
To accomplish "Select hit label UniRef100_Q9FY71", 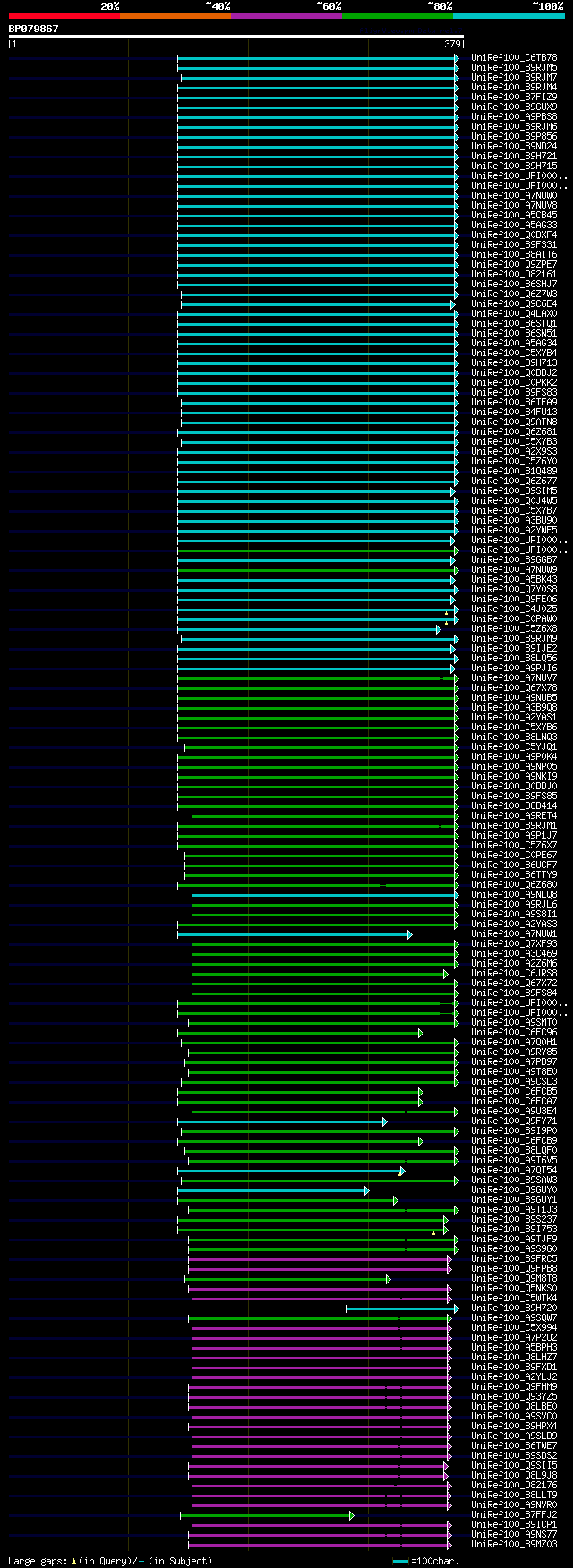I will [x=514, y=1121].
